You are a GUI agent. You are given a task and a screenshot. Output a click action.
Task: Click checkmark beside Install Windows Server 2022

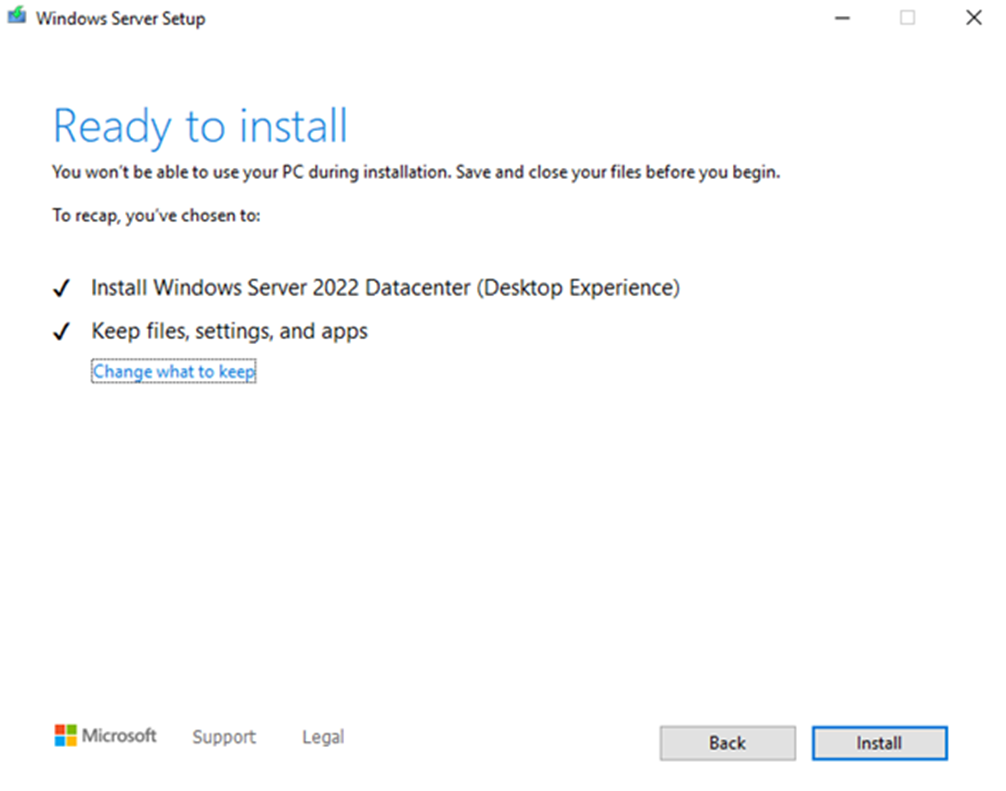click(62, 289)
